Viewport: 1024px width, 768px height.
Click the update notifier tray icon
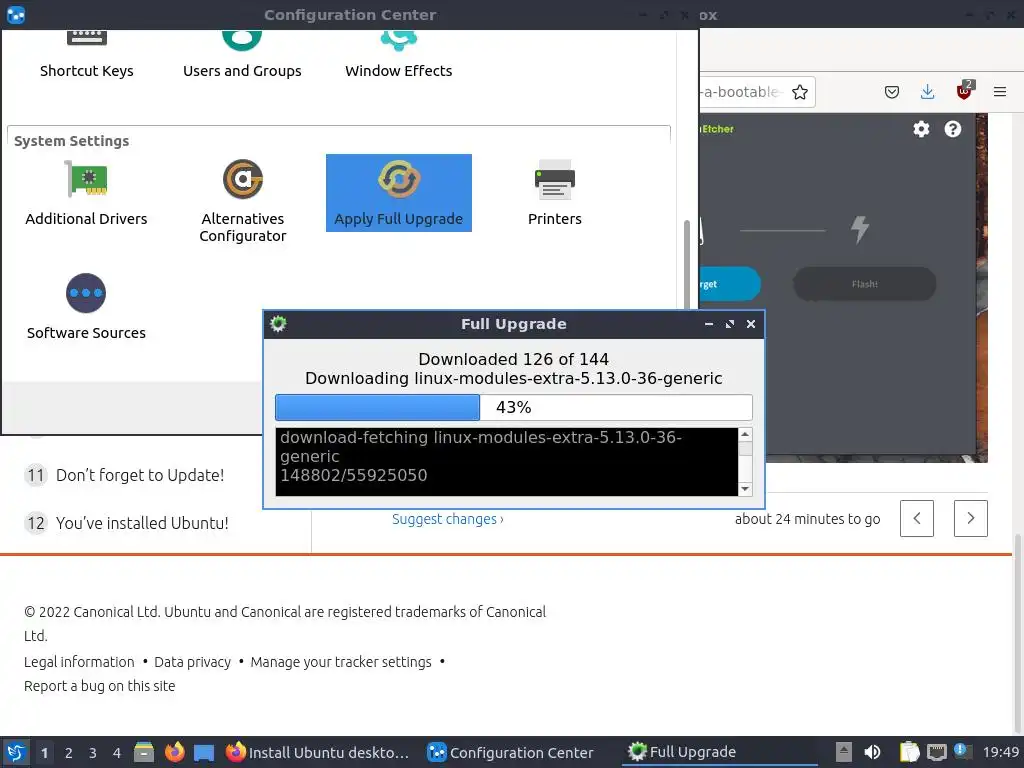pos(963,751)
